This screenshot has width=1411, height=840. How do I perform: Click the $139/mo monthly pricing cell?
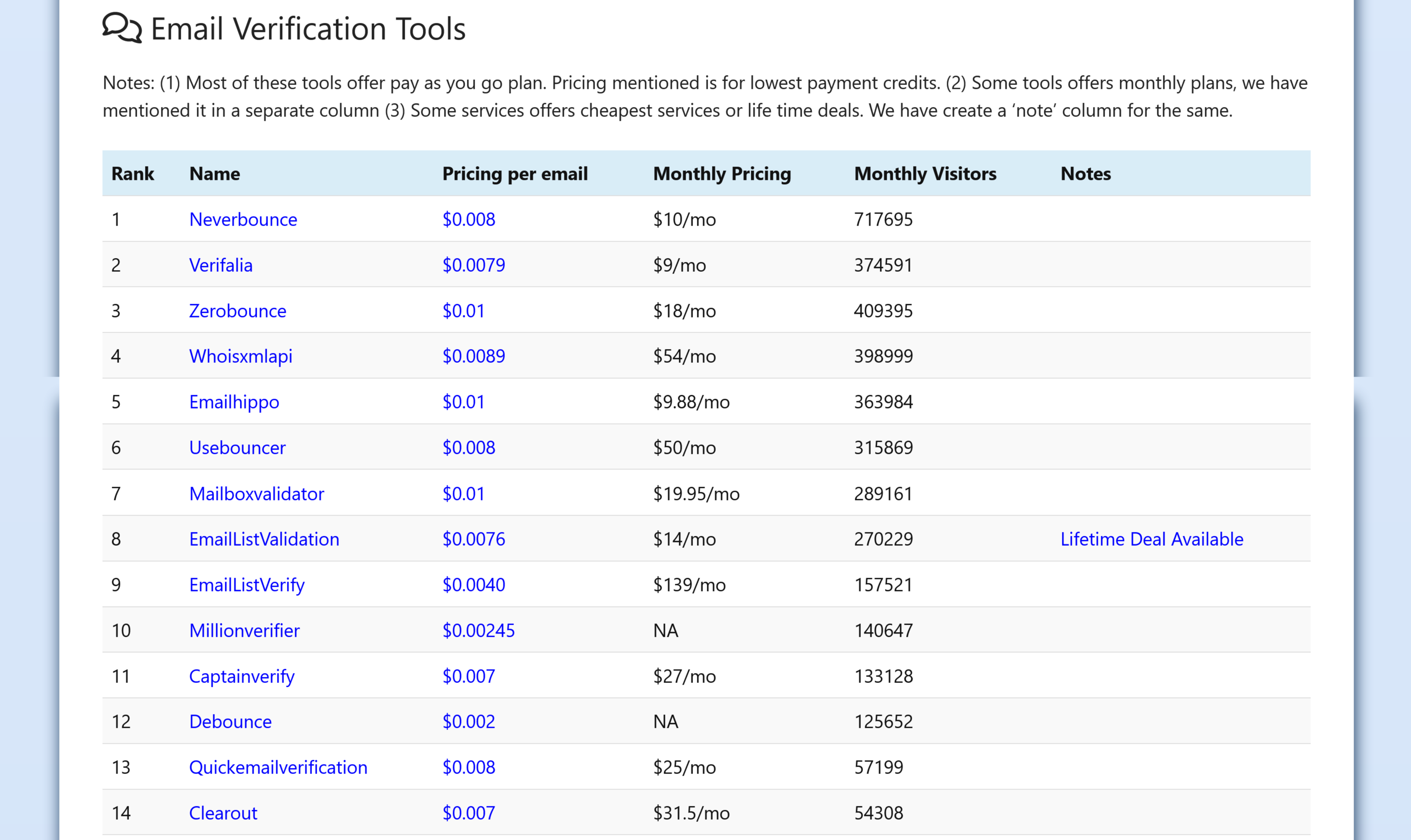tap(690, 585)
